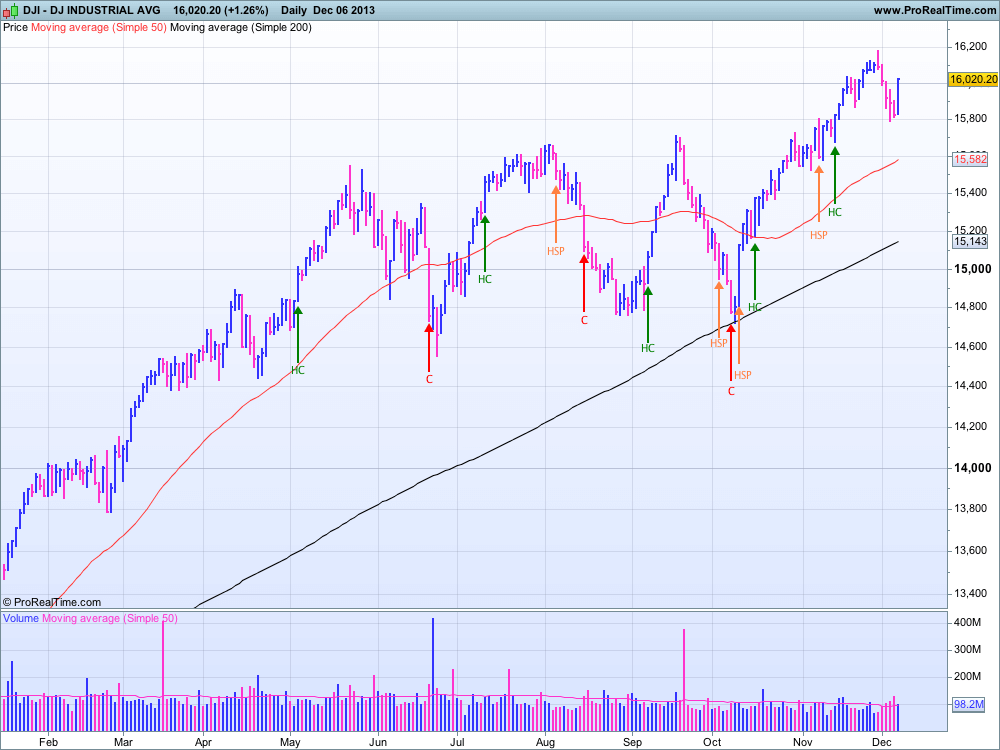
Task: Click the 400M volume axis label
Action: [x=967, y=622]
